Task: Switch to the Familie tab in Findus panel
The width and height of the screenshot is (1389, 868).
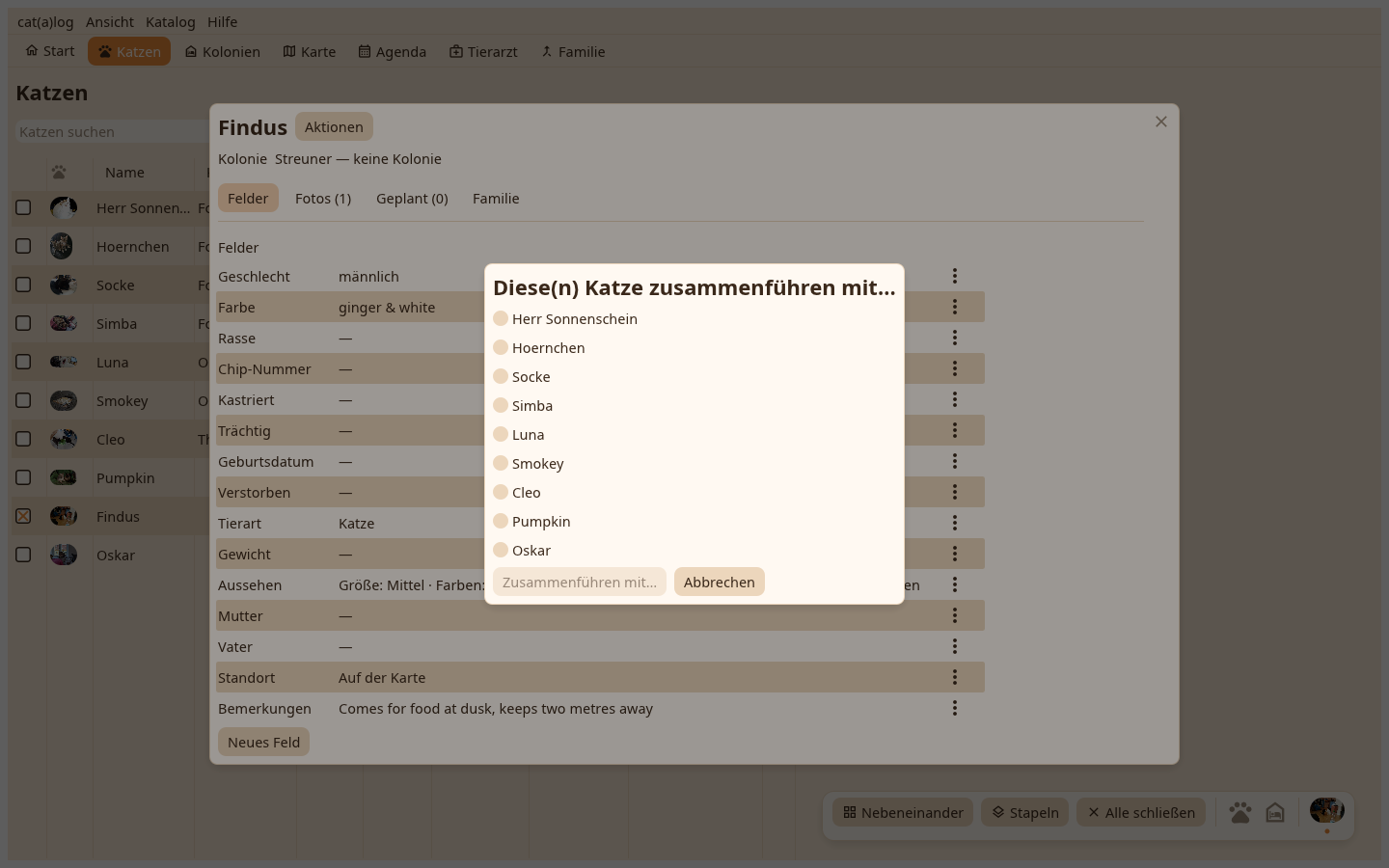Action: click(x=496, y=198)
